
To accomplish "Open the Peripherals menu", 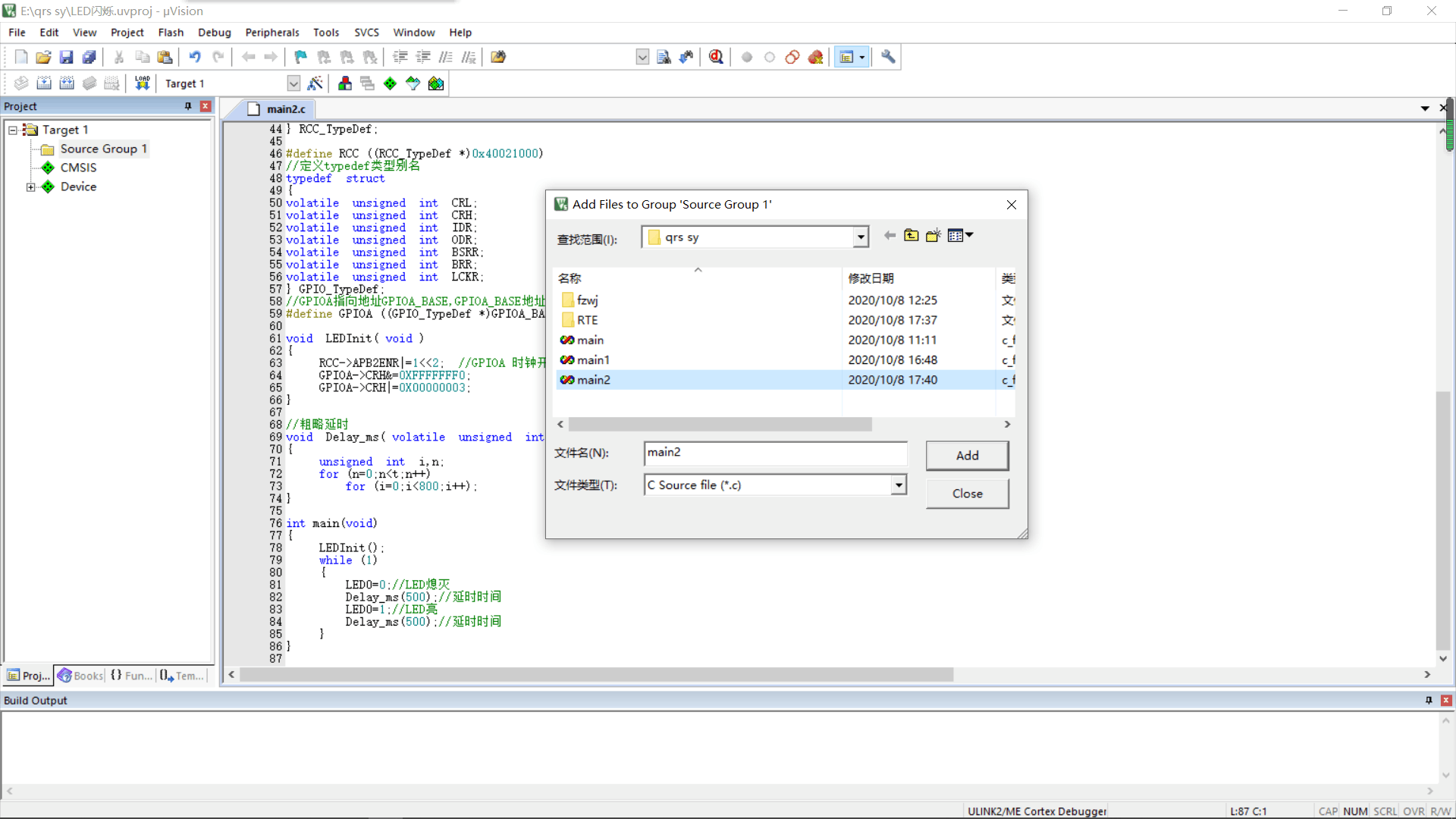I will (x=271, y=32).
